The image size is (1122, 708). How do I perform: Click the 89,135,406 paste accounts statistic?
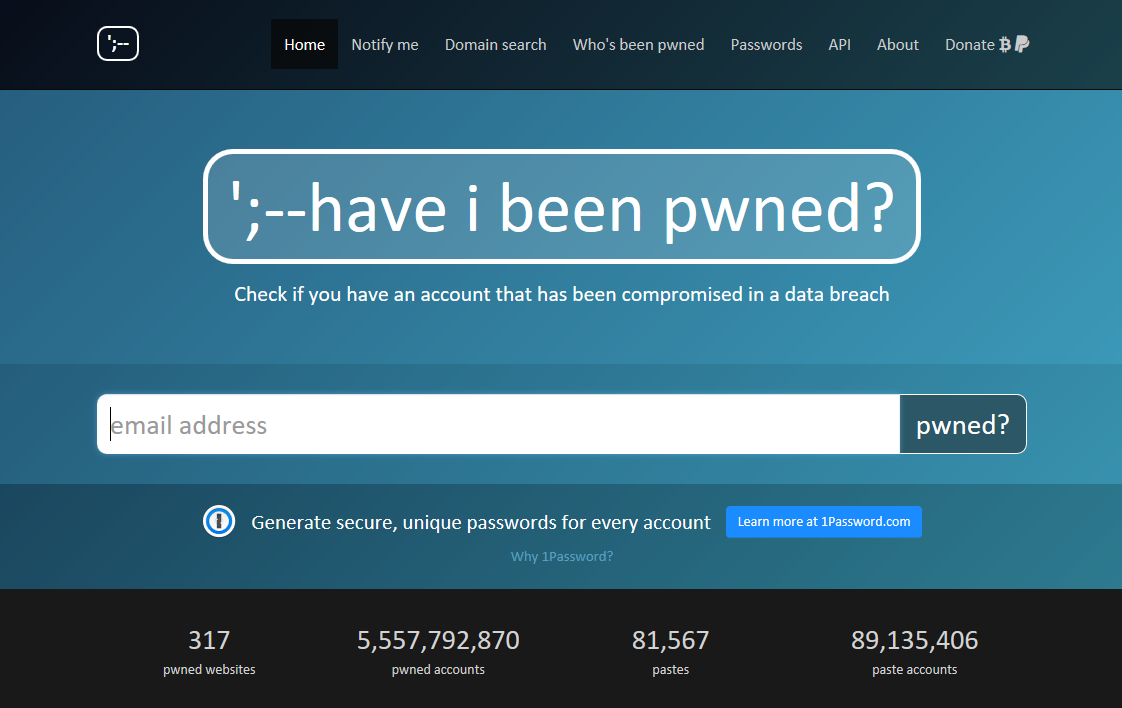(x=914, y=651)
